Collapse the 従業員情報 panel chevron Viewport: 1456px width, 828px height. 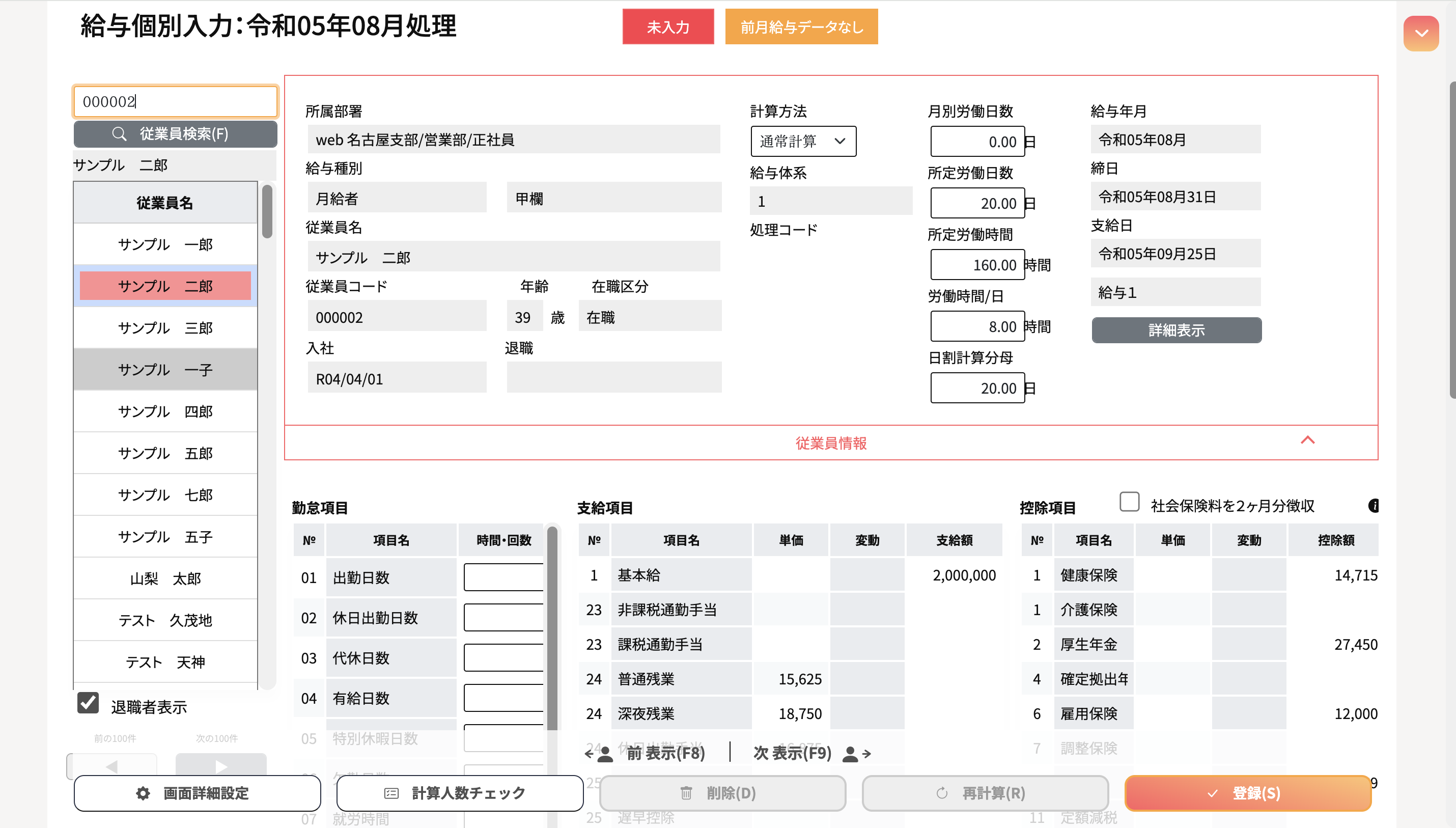coord(1308,440)
